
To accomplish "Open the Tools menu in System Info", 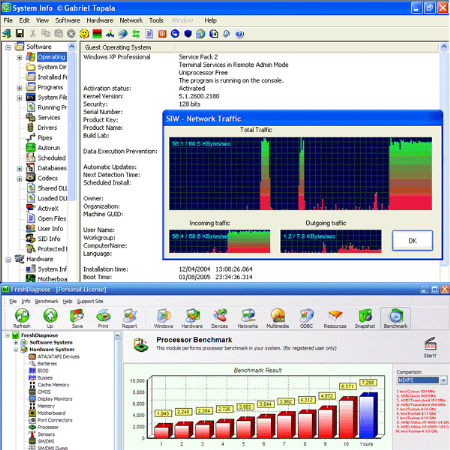I will point(156,20).
